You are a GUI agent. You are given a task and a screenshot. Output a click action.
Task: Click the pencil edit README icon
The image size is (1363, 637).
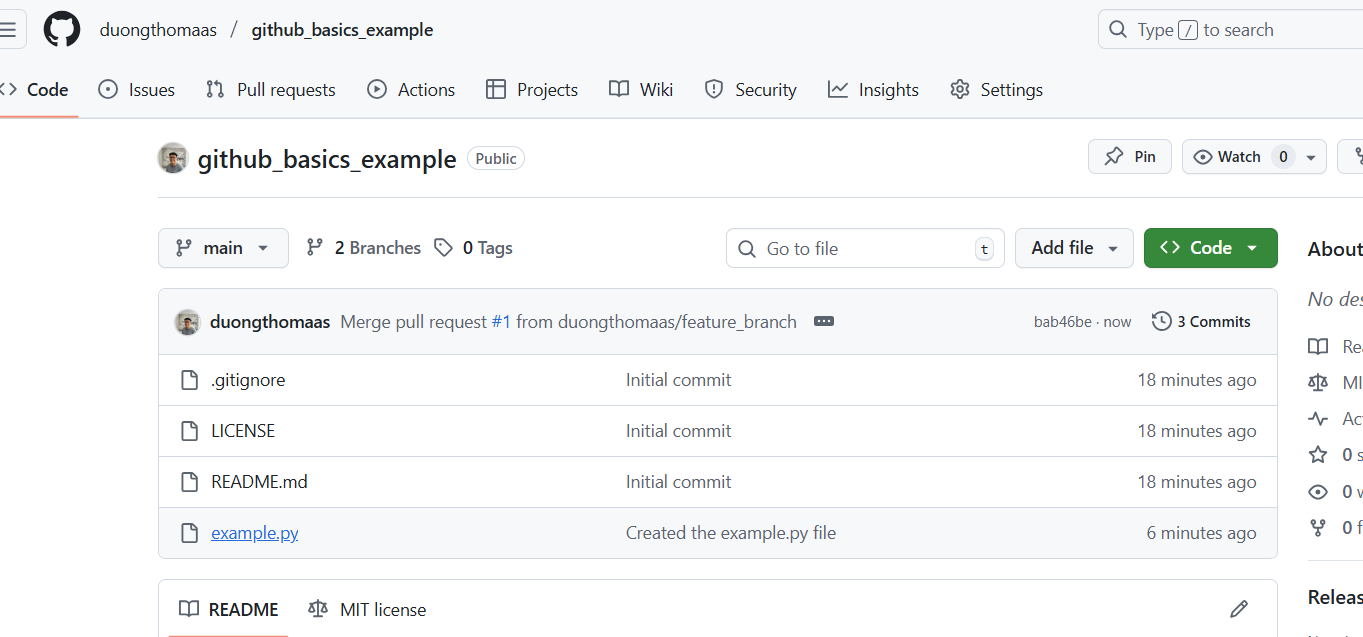click(1239, 609)
